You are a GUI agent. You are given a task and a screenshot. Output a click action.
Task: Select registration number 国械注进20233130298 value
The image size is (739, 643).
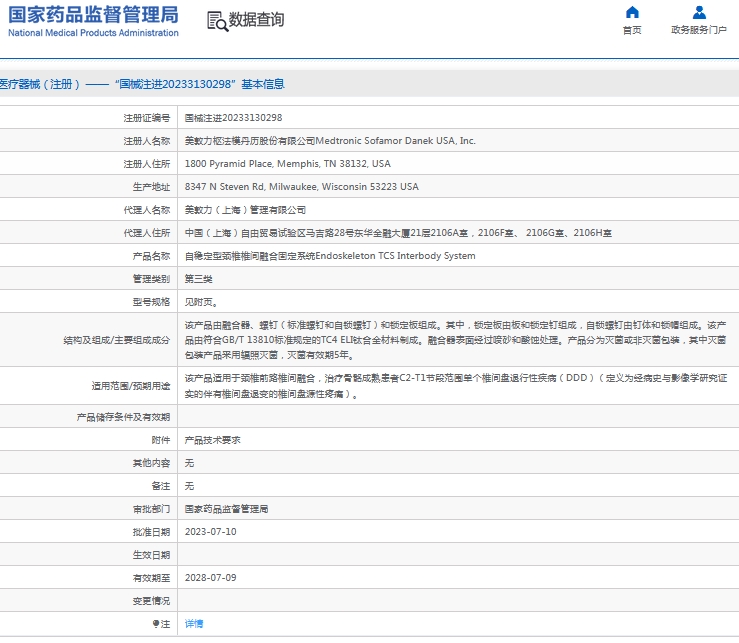pyautogui.click(x=233, y=118)
